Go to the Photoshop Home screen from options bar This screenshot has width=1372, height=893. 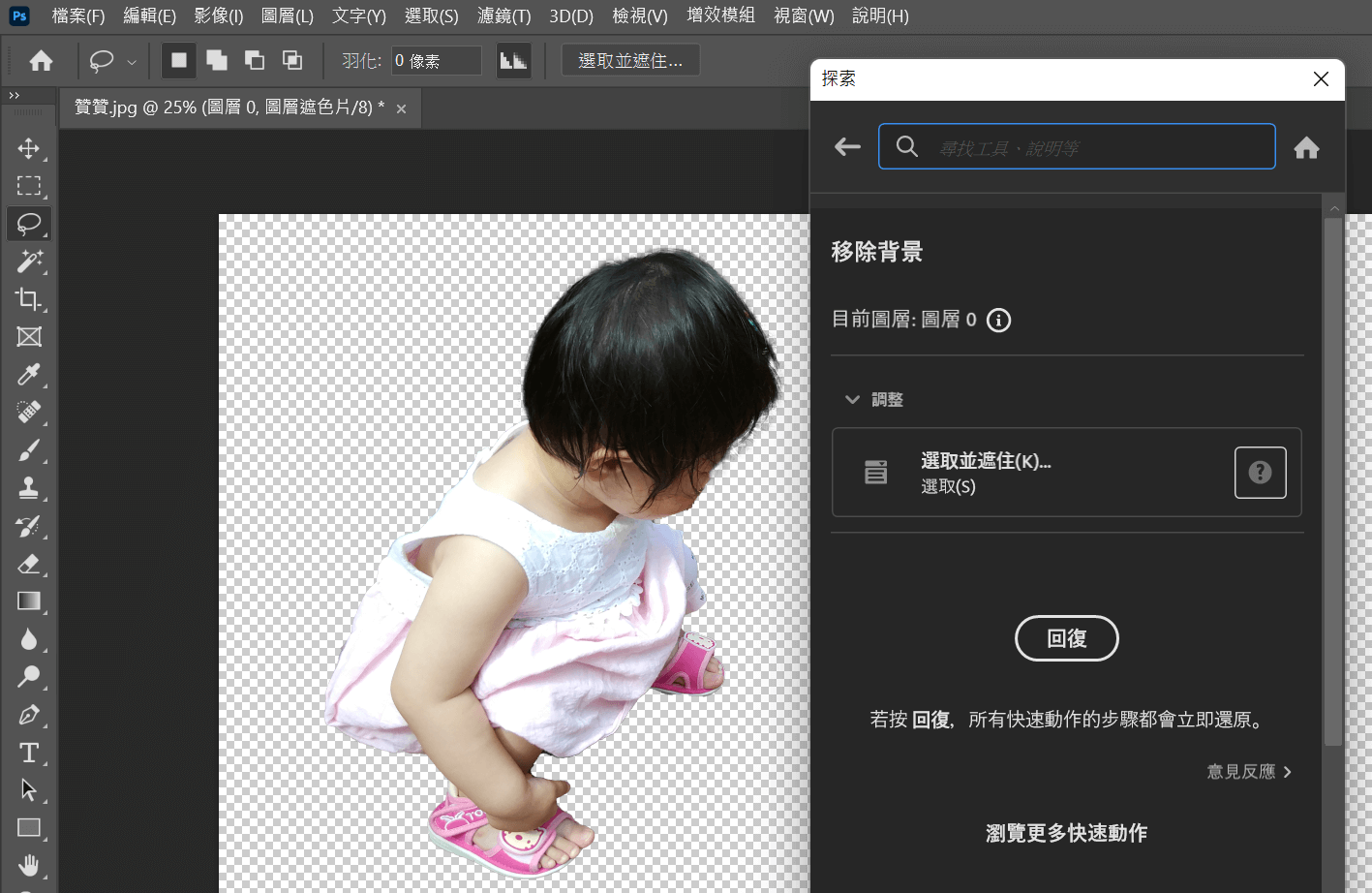coord(41,61)
